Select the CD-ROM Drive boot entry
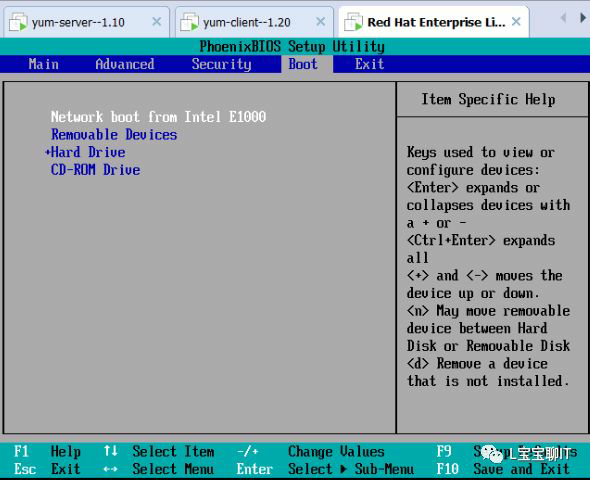Viewport: 590px width, 480px height. pyautogui.click(x=96, y=170)
